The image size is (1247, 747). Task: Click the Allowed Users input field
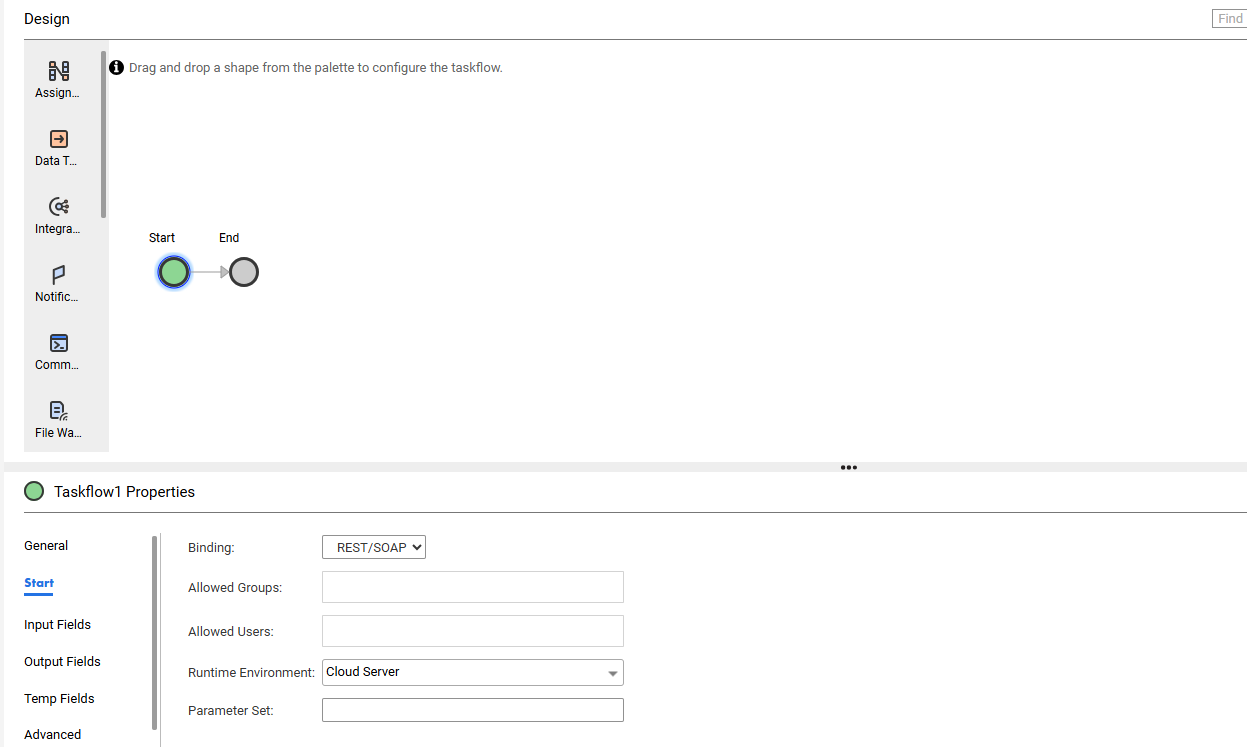pos(473,631)
